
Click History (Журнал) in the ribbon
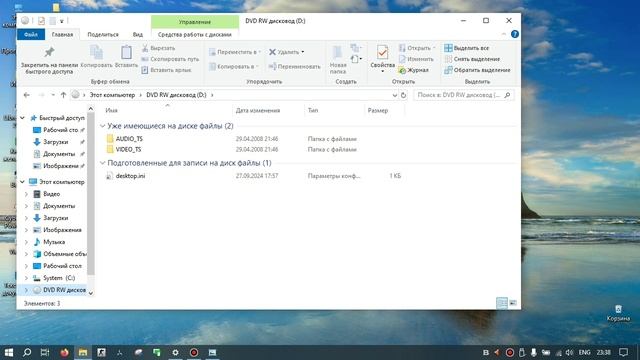pyautogui.click(x=413, y=70)
